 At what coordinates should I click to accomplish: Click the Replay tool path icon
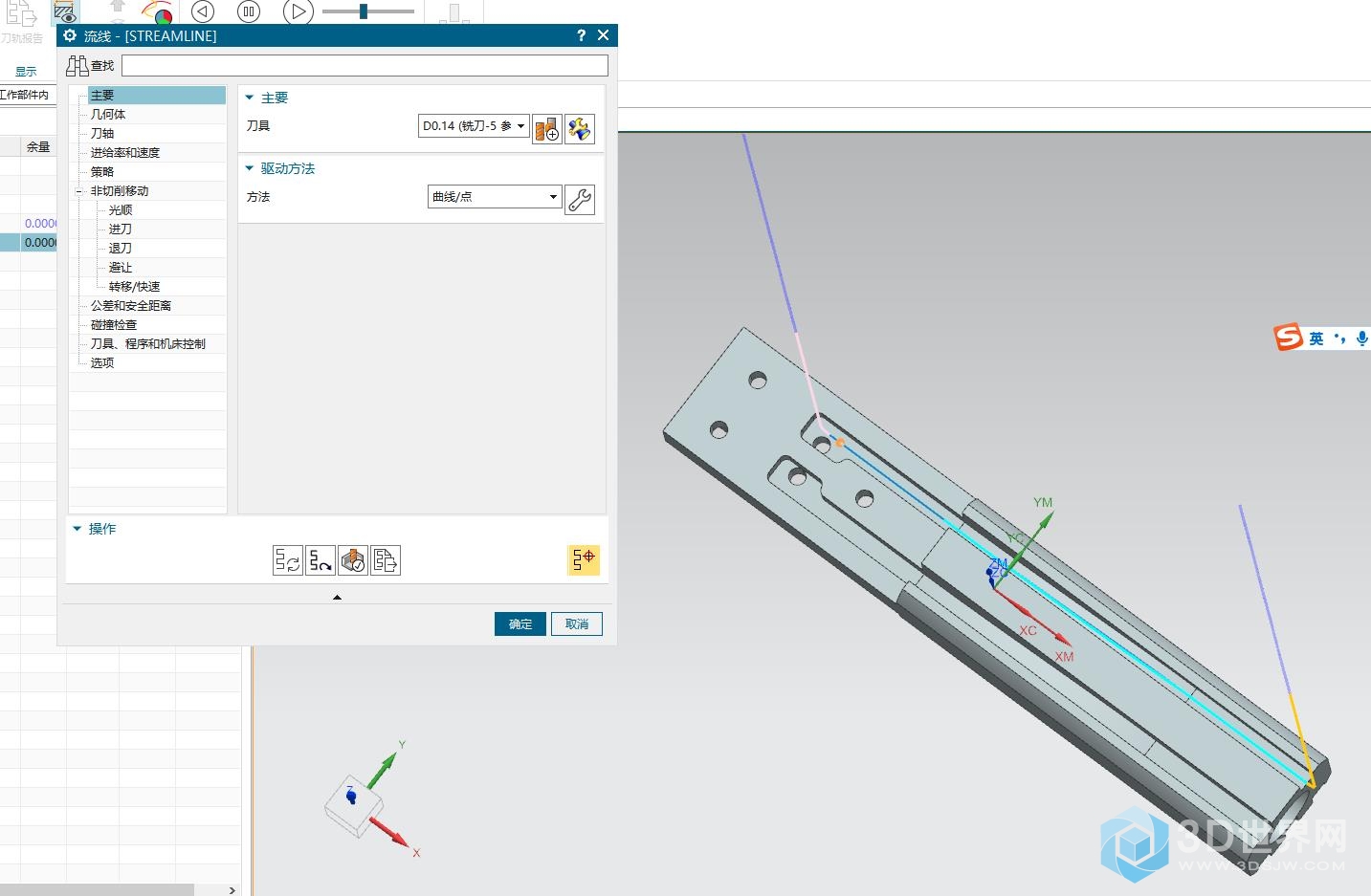[321, 560]
